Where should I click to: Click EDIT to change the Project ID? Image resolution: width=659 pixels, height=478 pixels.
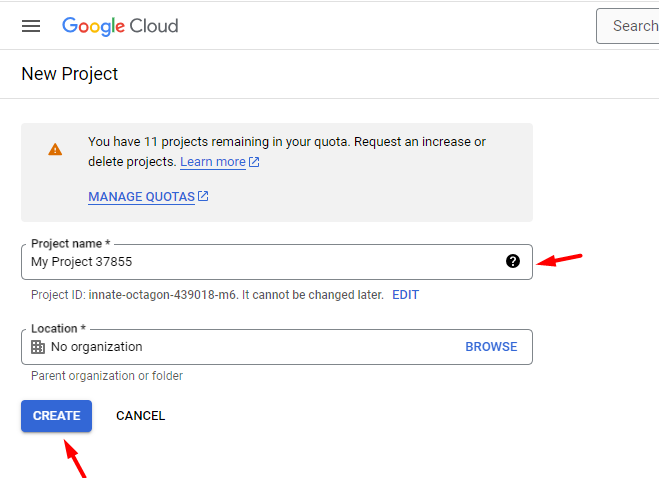tap(405, 295)
